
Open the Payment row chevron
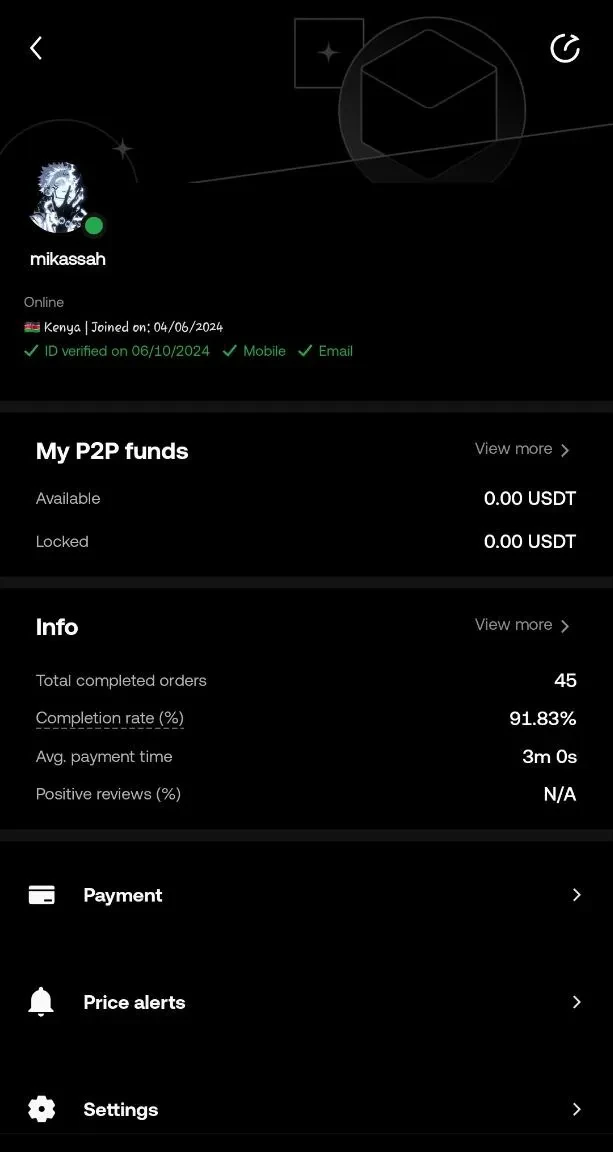coord(577,895)
